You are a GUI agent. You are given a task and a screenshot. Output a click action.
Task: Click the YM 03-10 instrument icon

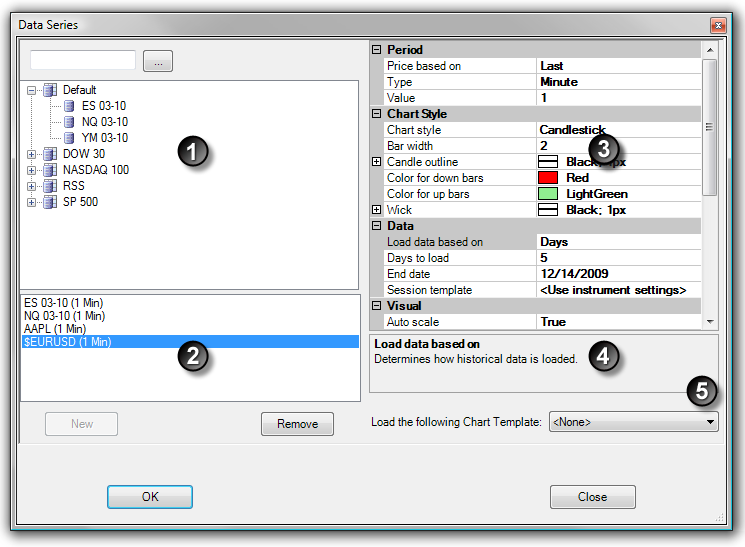point(69,138)
